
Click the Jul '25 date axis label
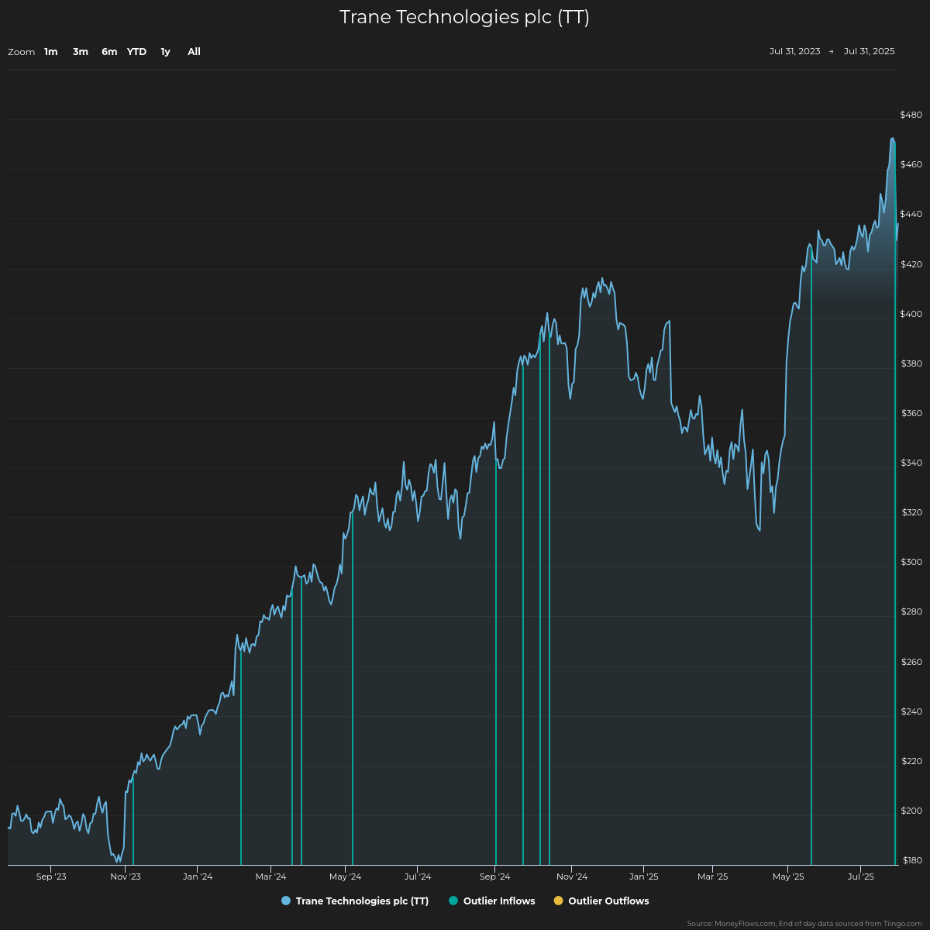pyautogui.click(x=861, y=877)
